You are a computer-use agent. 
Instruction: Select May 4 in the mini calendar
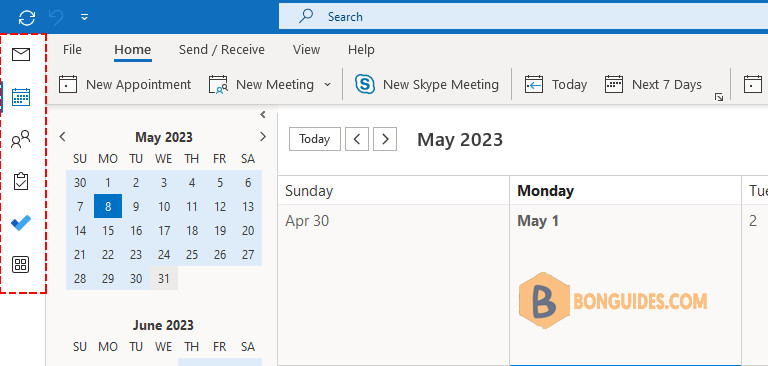click(192, 183)
